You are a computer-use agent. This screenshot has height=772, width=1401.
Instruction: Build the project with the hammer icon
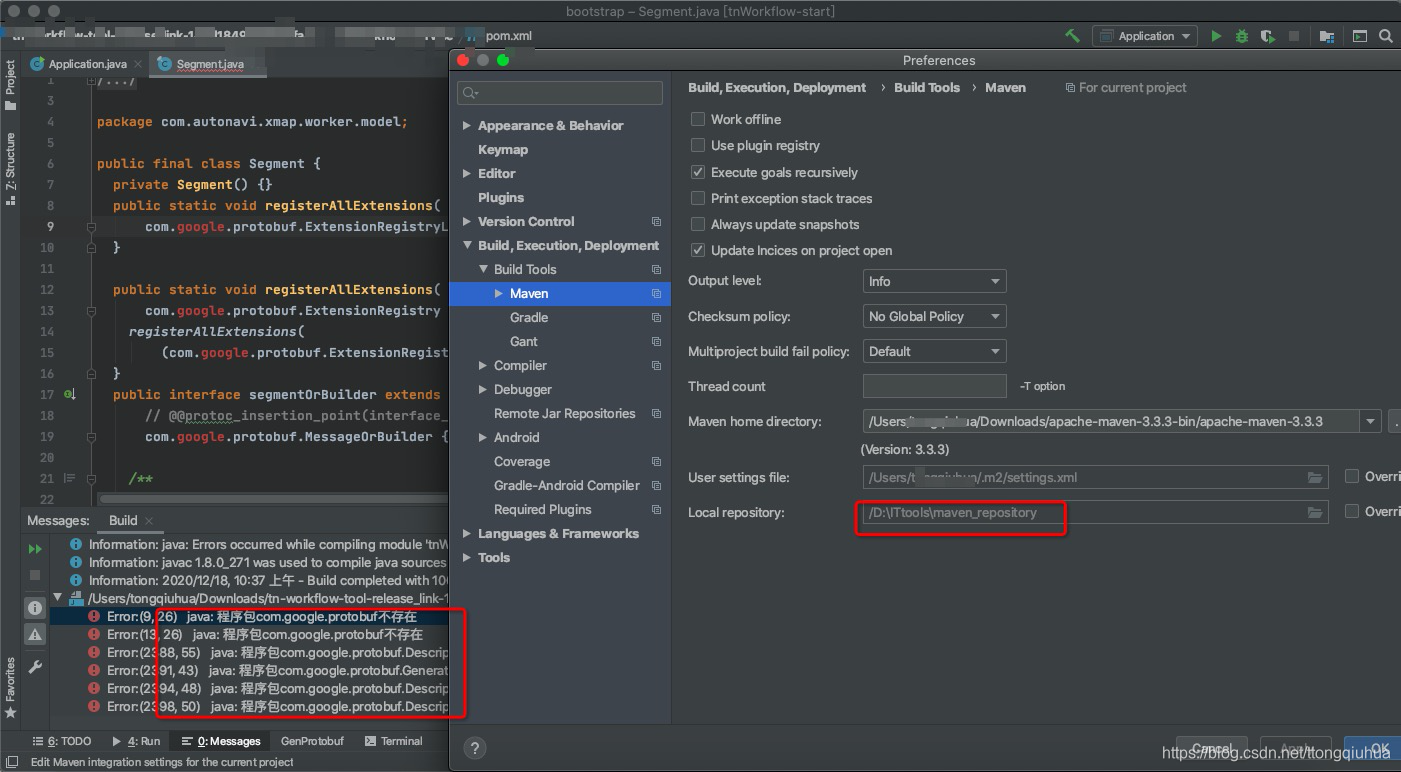click(1072, 35)
